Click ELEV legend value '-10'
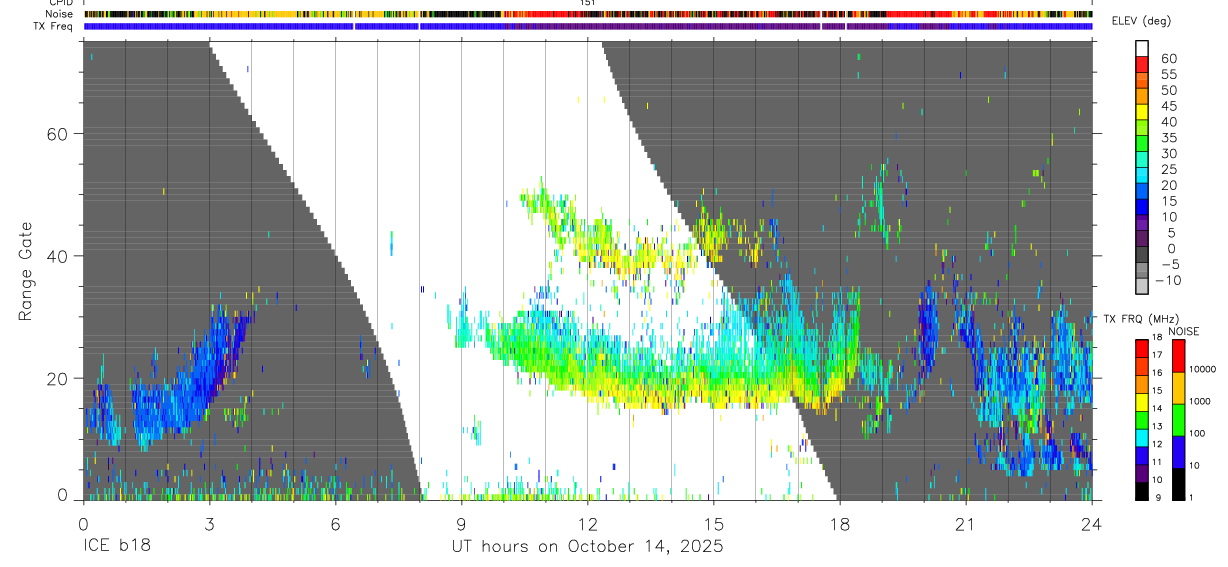Viewport: 1228px width, 567px height. (x=1167, y=280)
